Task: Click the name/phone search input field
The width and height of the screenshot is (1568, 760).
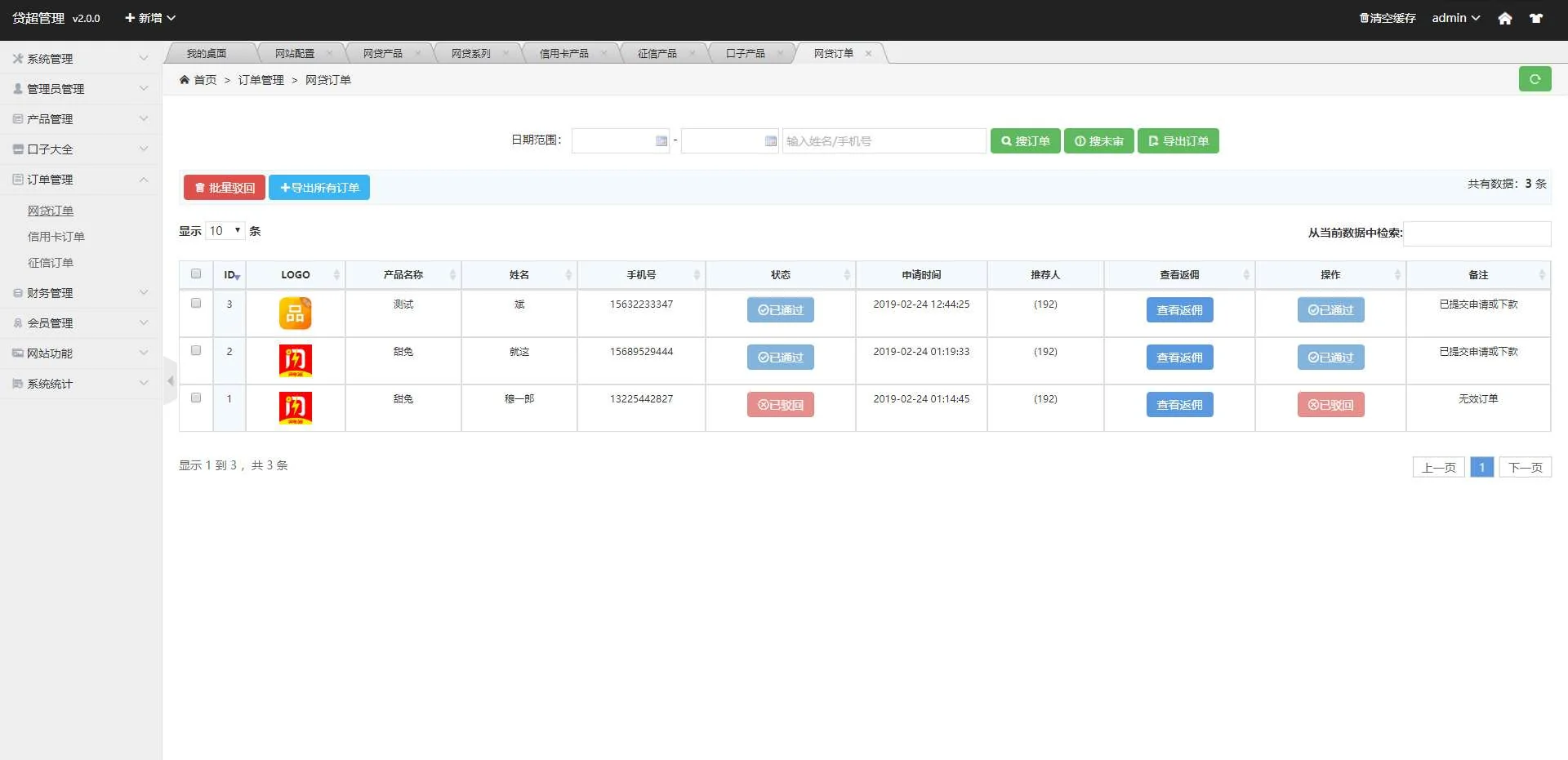Action: coord(884,141)
